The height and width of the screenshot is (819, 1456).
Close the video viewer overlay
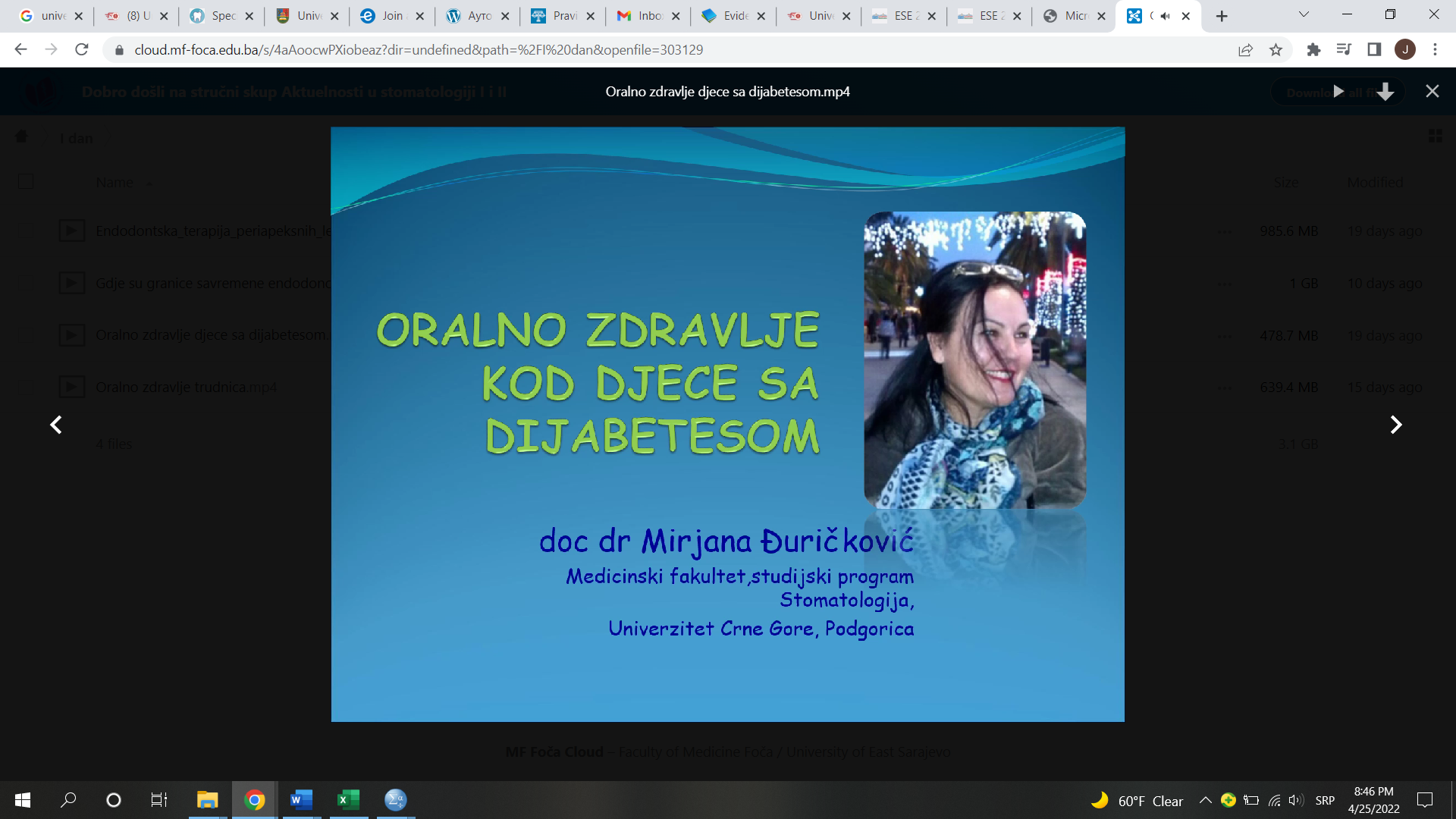[x=1432, y=91]
